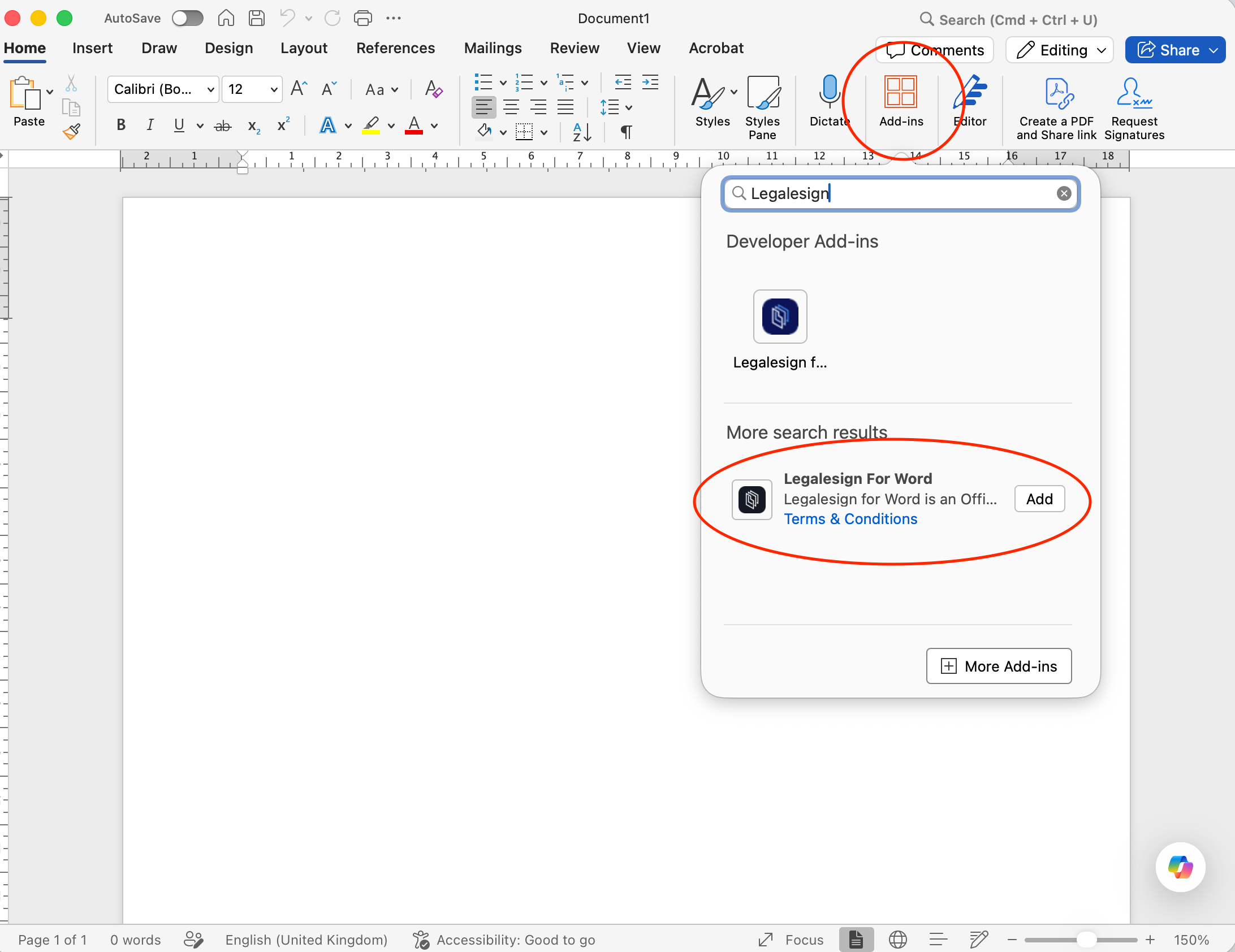Decrease paragraph indent

(x=623, y=83)
